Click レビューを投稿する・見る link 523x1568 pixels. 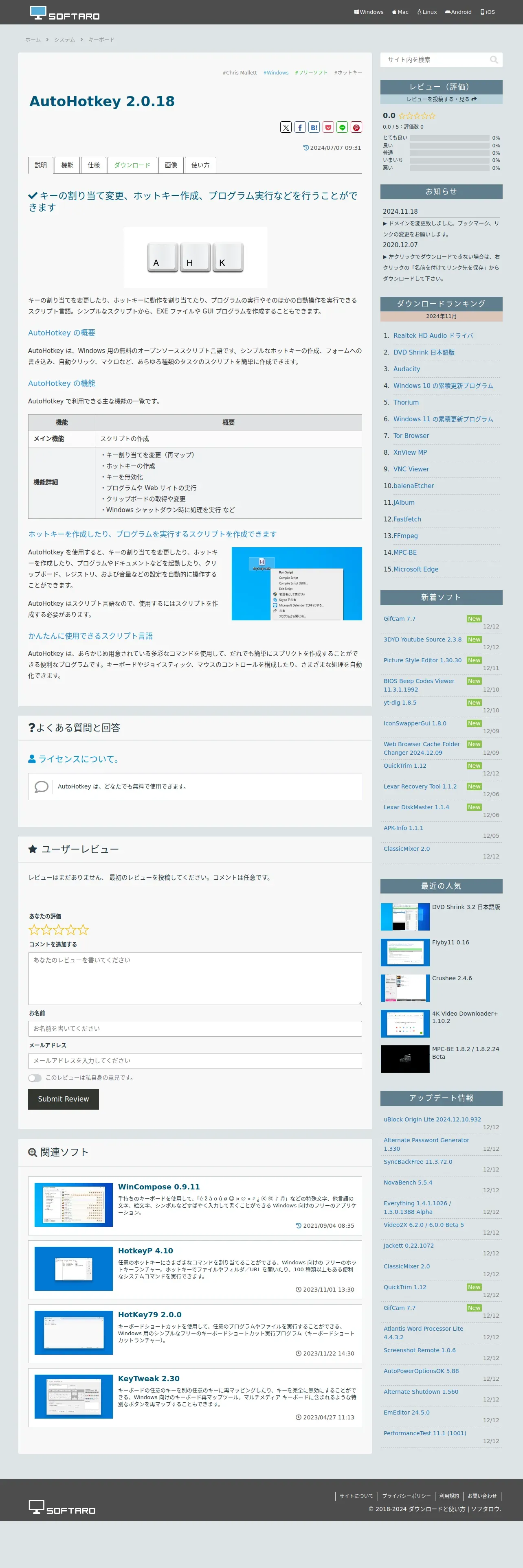click(x=442, y=99)
